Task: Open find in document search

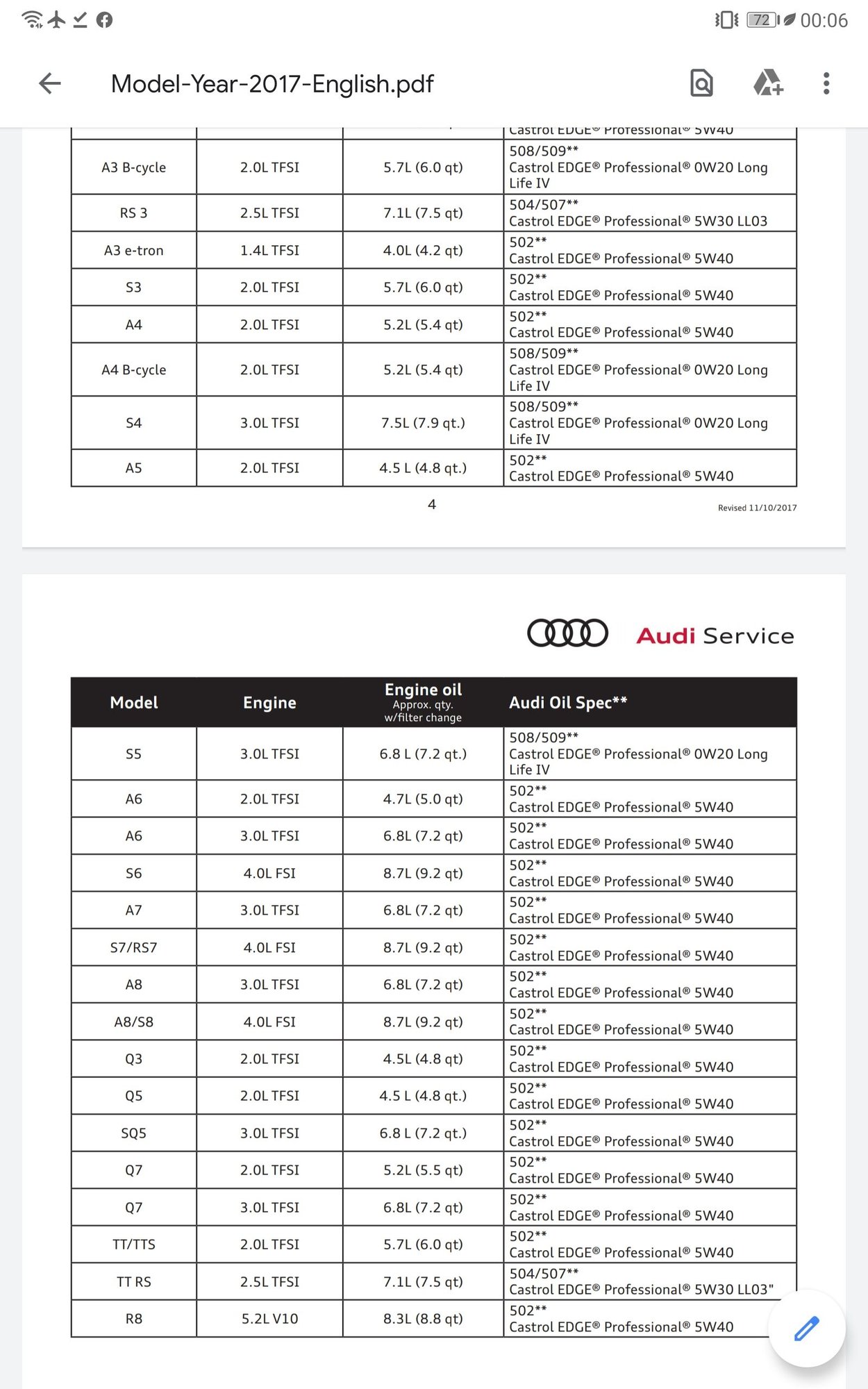Action: pos(701,83)
